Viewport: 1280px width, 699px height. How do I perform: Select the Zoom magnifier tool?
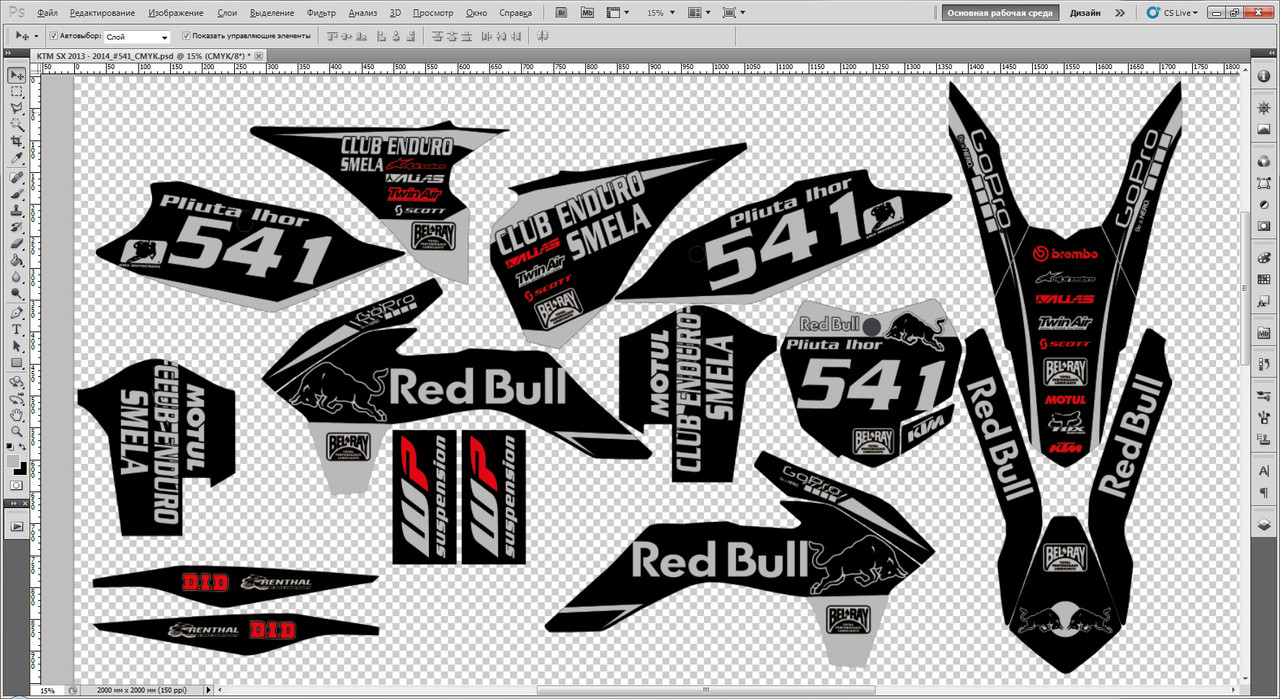17,431
